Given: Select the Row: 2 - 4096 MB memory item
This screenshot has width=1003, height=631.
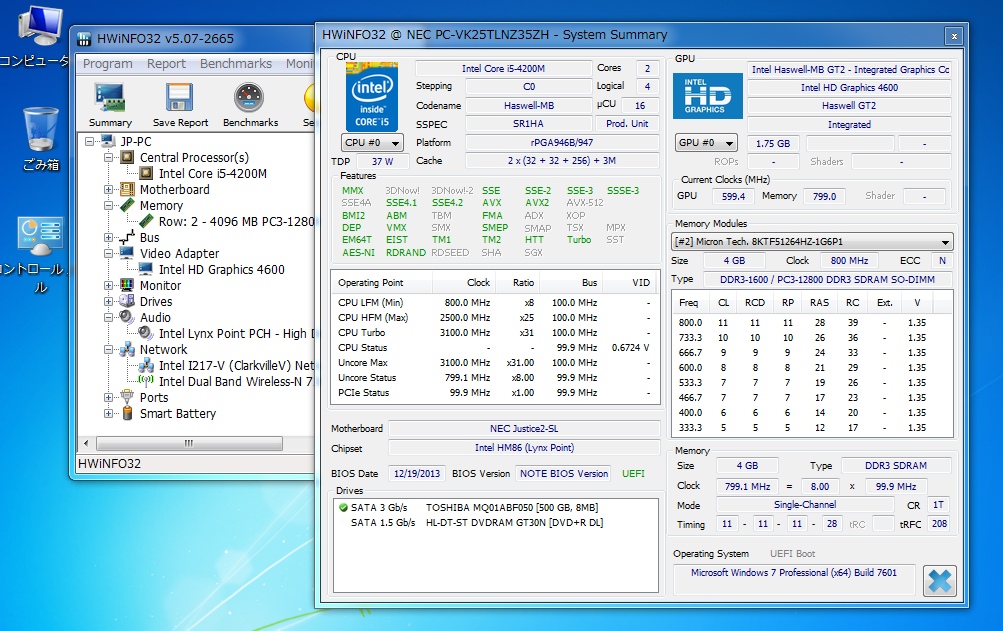Looking at the screenshot, I should coord(237,221).
